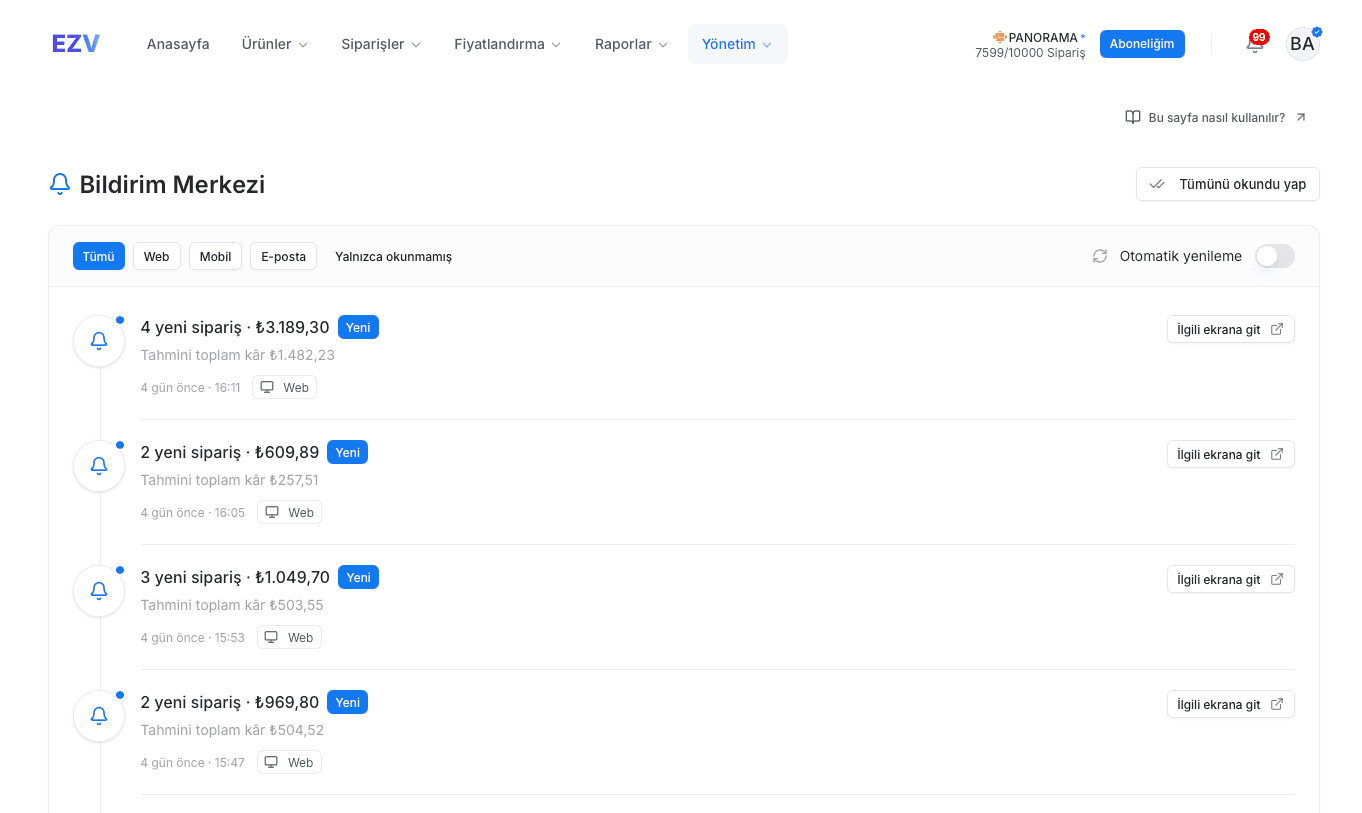This screenshot has width=1362, height=813.
Task: Mark all read with Tümünü okundu yap
Action: point(1228,184)
